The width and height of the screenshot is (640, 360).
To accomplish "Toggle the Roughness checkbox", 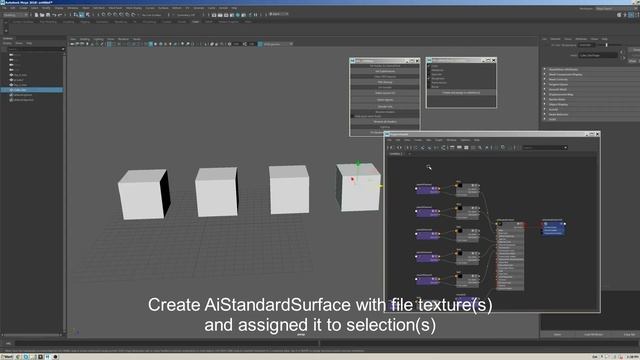I will (429, 78).
